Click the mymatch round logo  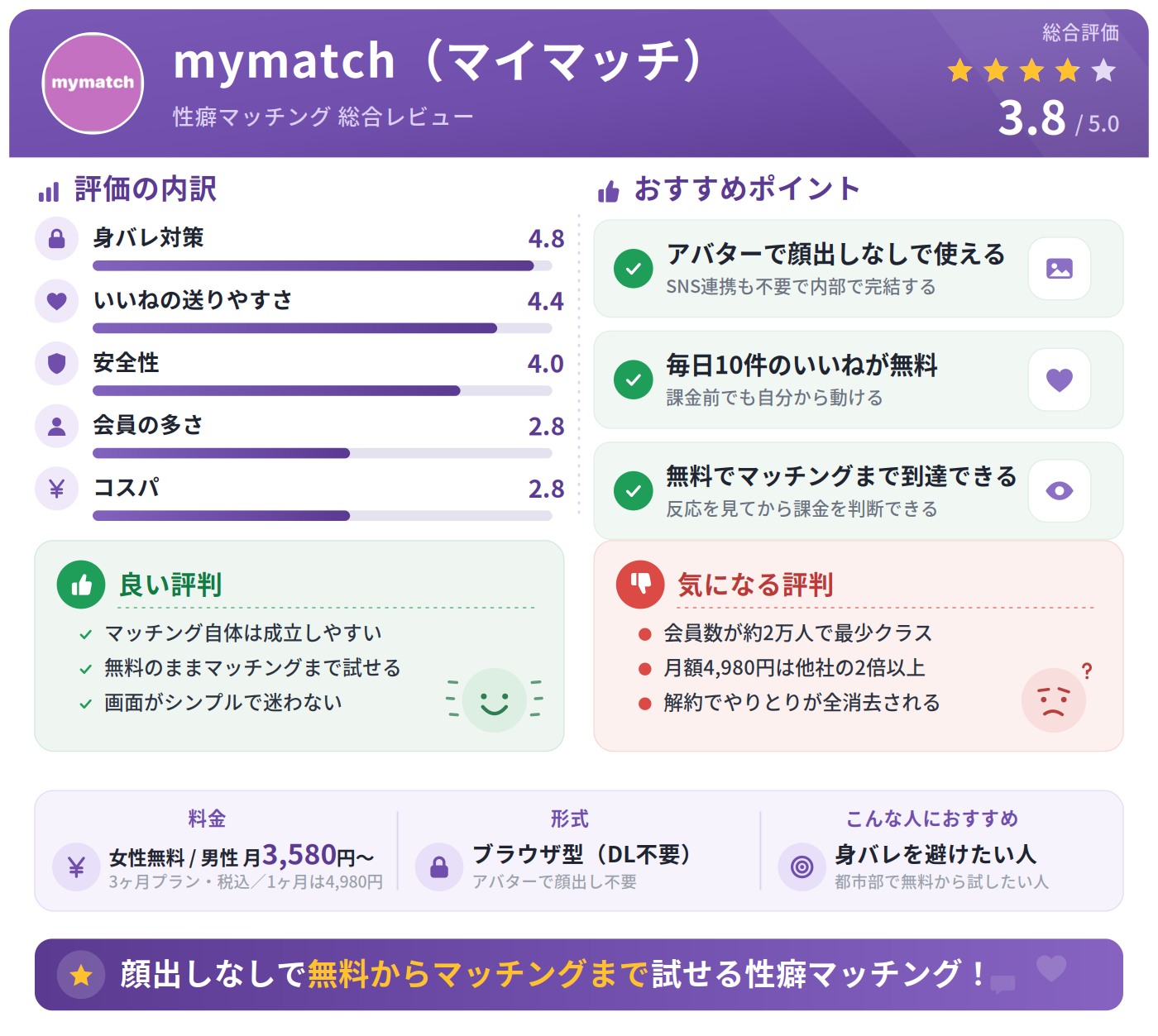click(x=93, y=83)
